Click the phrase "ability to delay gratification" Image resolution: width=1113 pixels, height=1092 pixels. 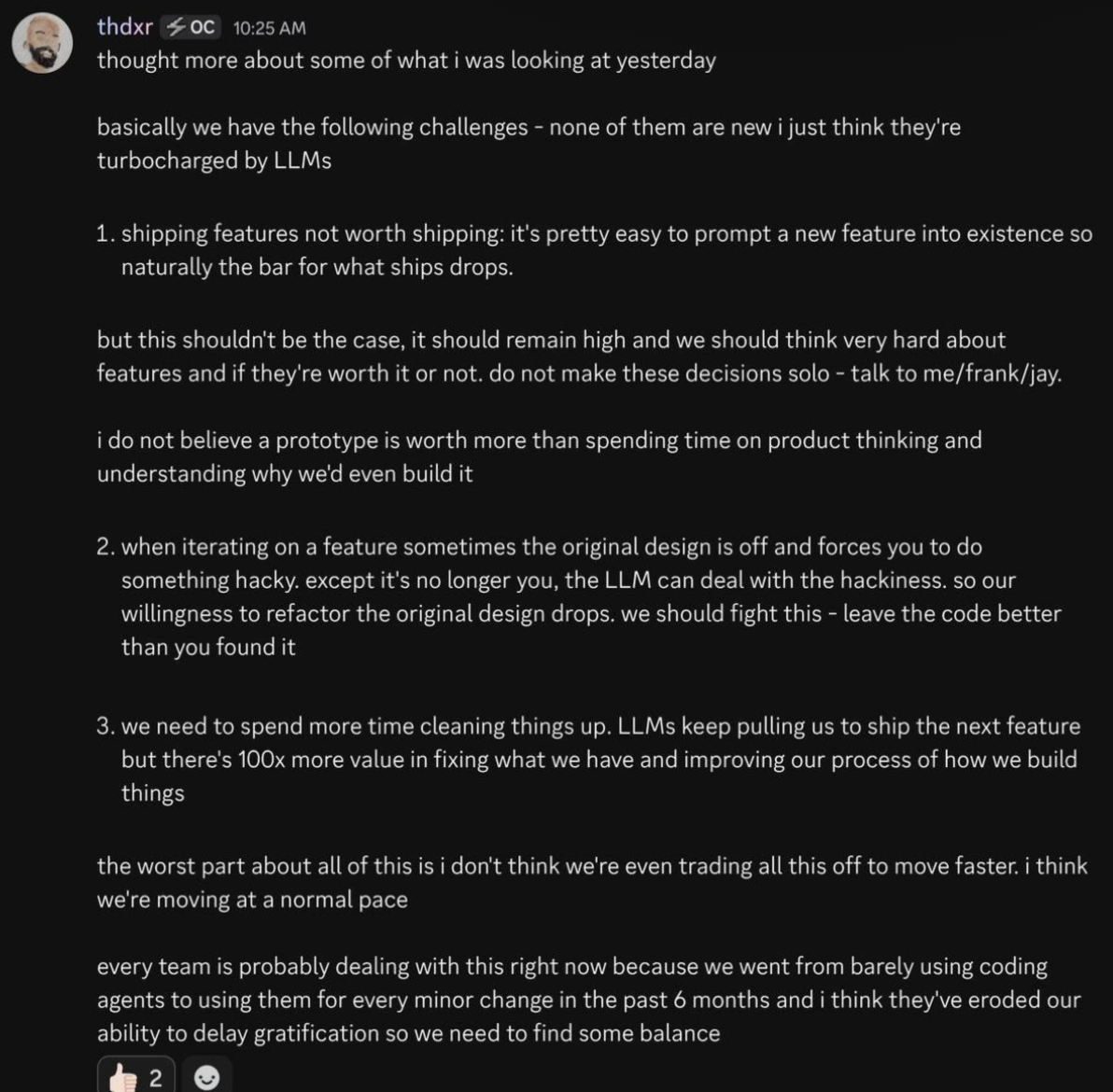point(237,1033)
